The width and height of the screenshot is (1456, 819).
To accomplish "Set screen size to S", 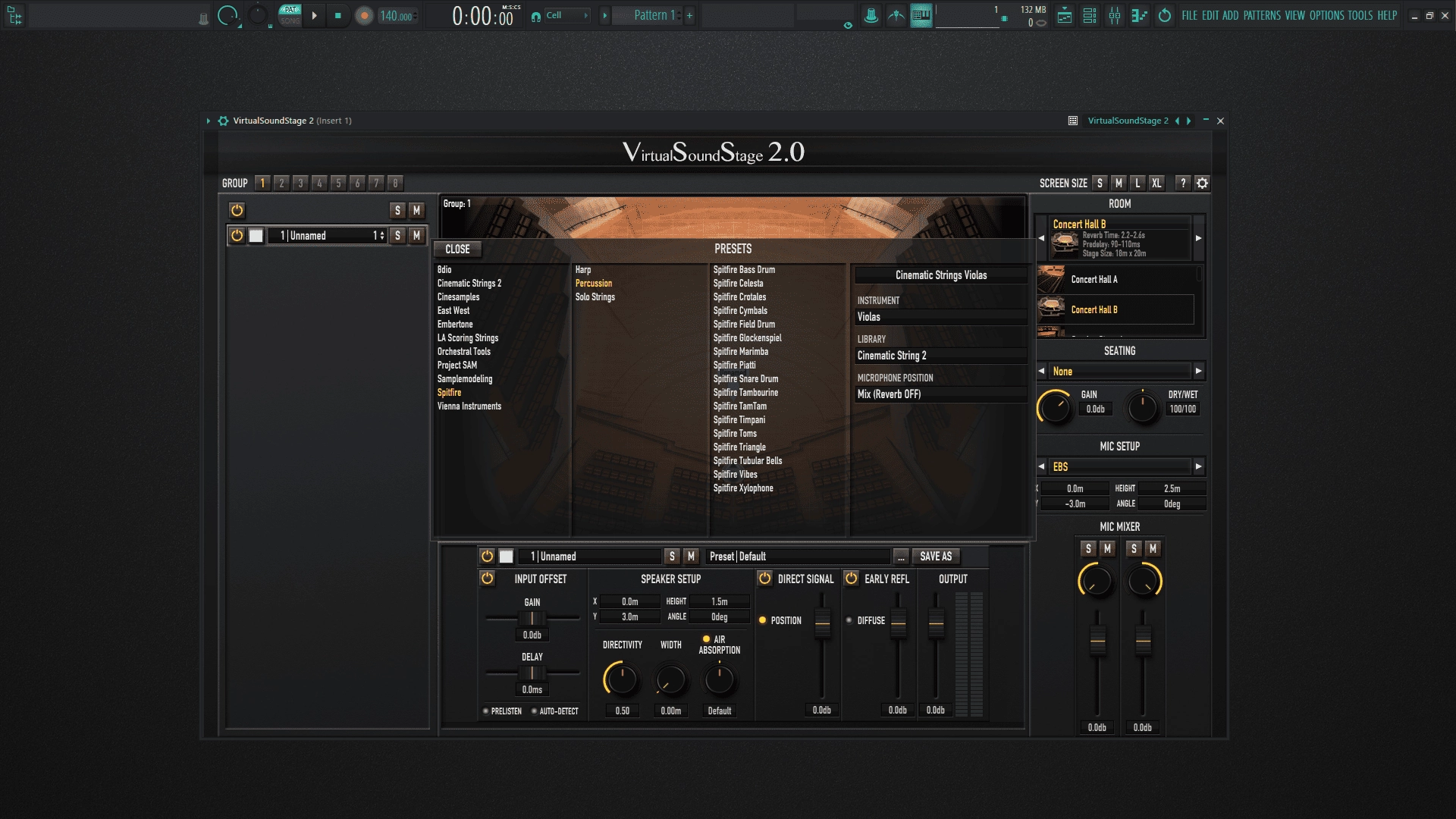I will point(1100,183).
